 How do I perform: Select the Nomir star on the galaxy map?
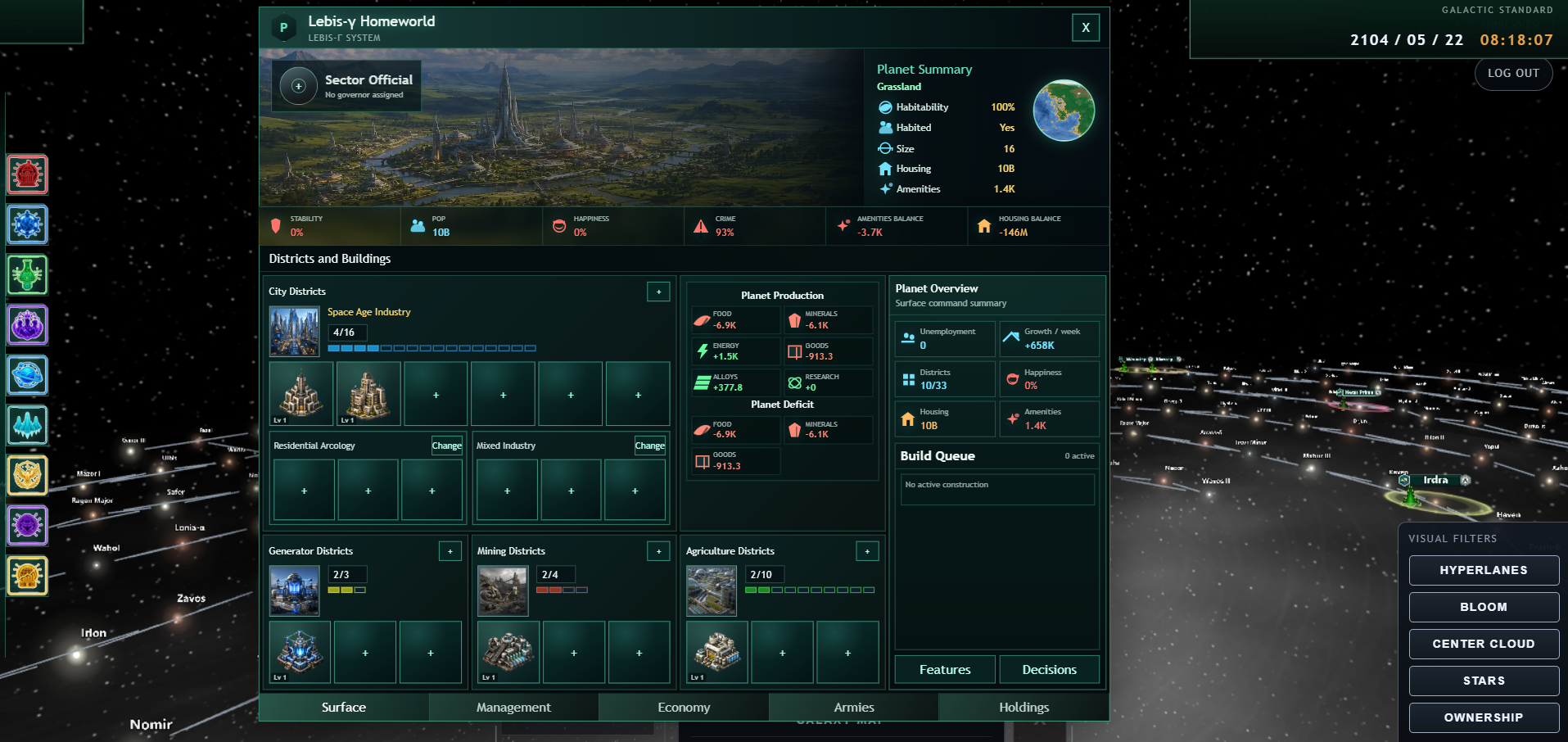[x=151, y=724]
